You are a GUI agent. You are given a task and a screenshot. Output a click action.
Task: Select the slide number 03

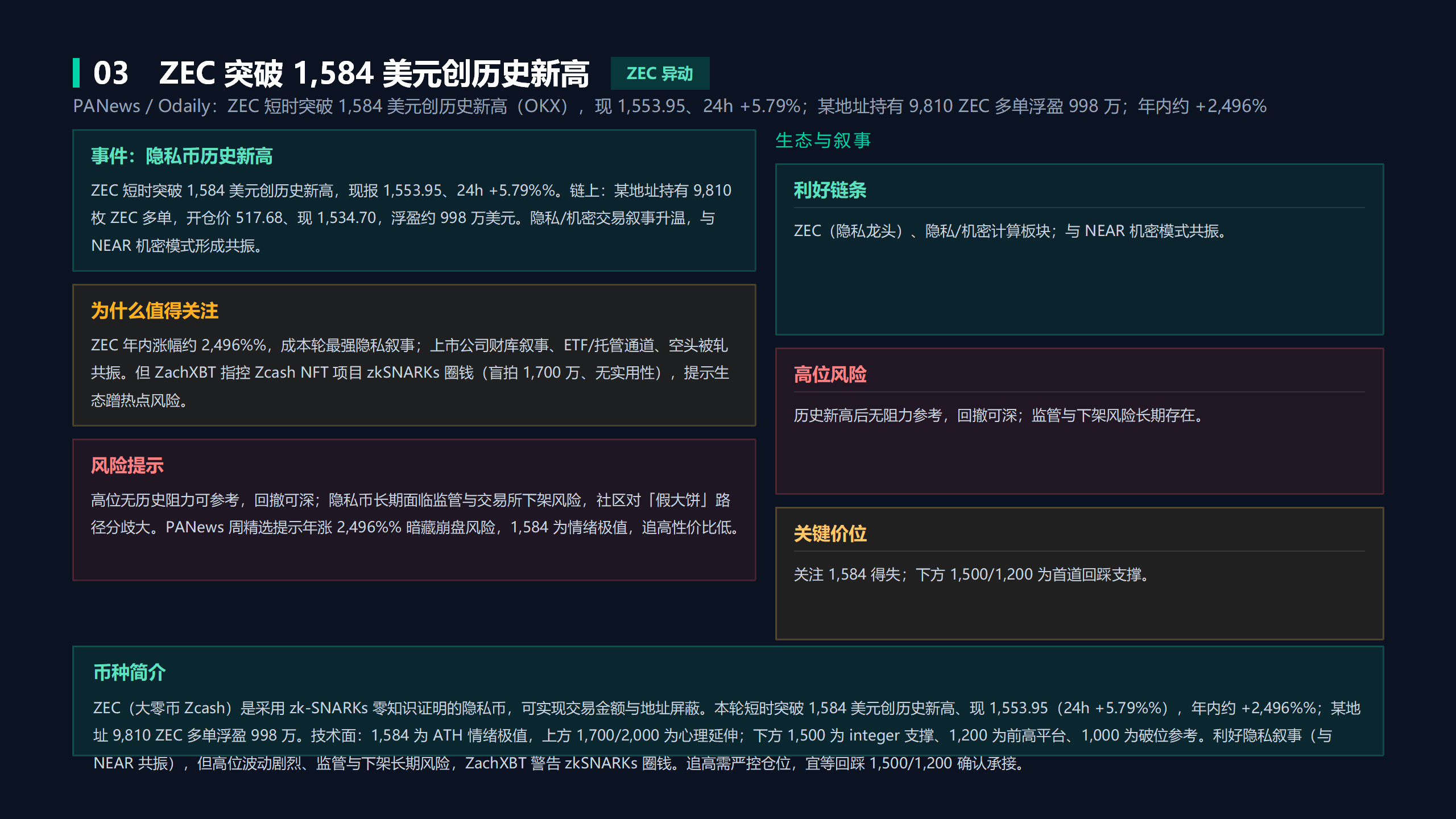tap(111, 73)
